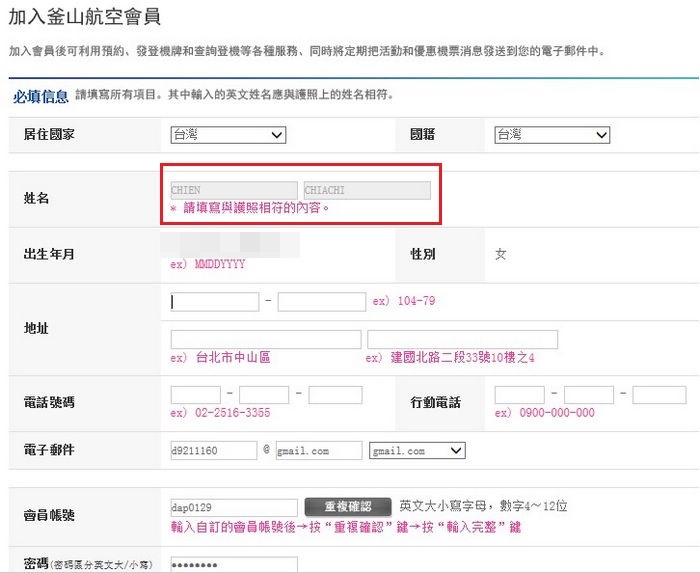Click the CHIEN surname field
Screen dimensions: 700x573
pos(234,190)
